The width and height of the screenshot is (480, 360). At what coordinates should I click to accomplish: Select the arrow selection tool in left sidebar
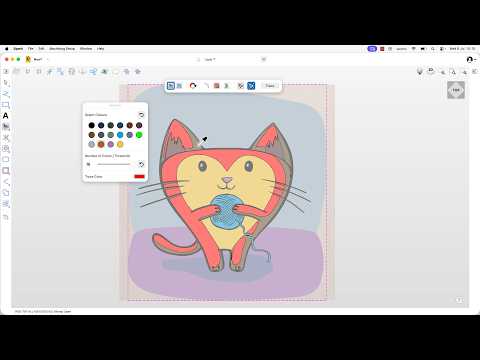(x=6, y=83)
